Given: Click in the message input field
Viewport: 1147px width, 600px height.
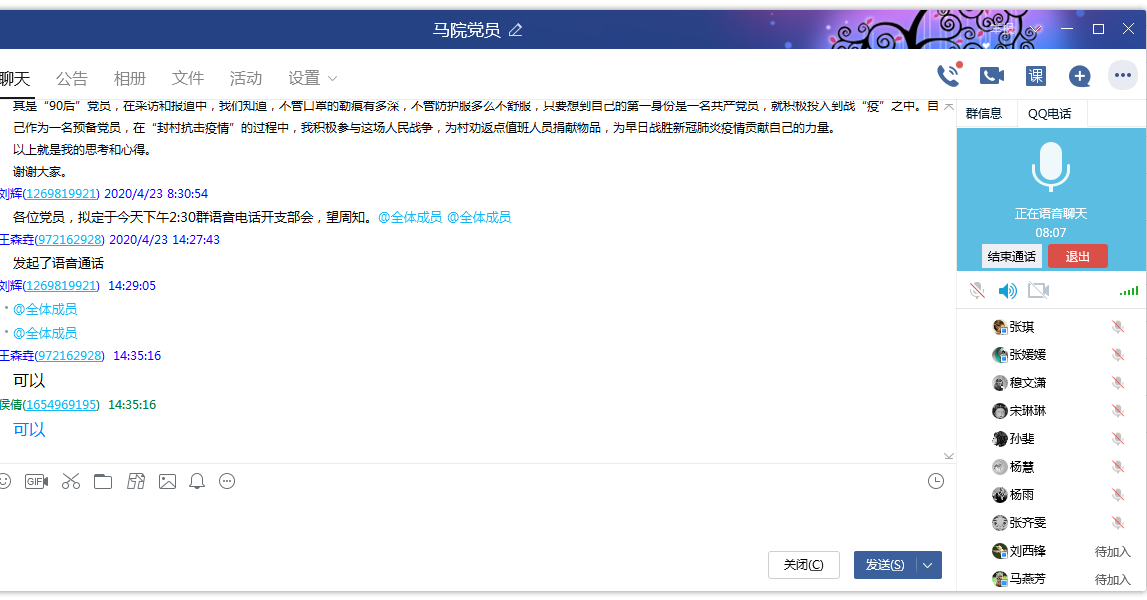Looking at the screenshot, I should [x=470, y=520].
